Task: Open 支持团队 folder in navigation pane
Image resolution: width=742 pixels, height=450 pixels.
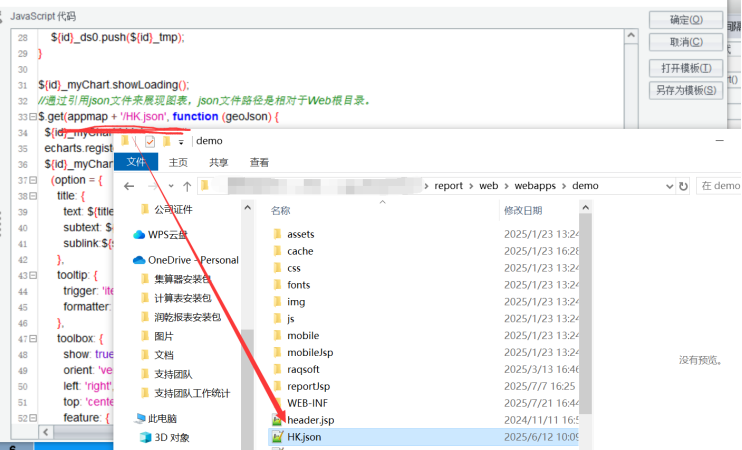Action: click(173, 374)
